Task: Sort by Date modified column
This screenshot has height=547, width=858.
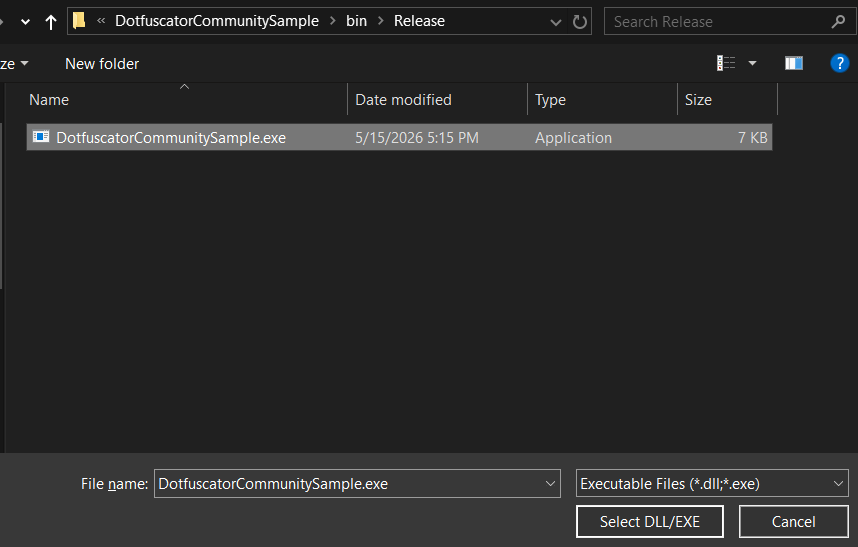Action: (x=437, y=100)
